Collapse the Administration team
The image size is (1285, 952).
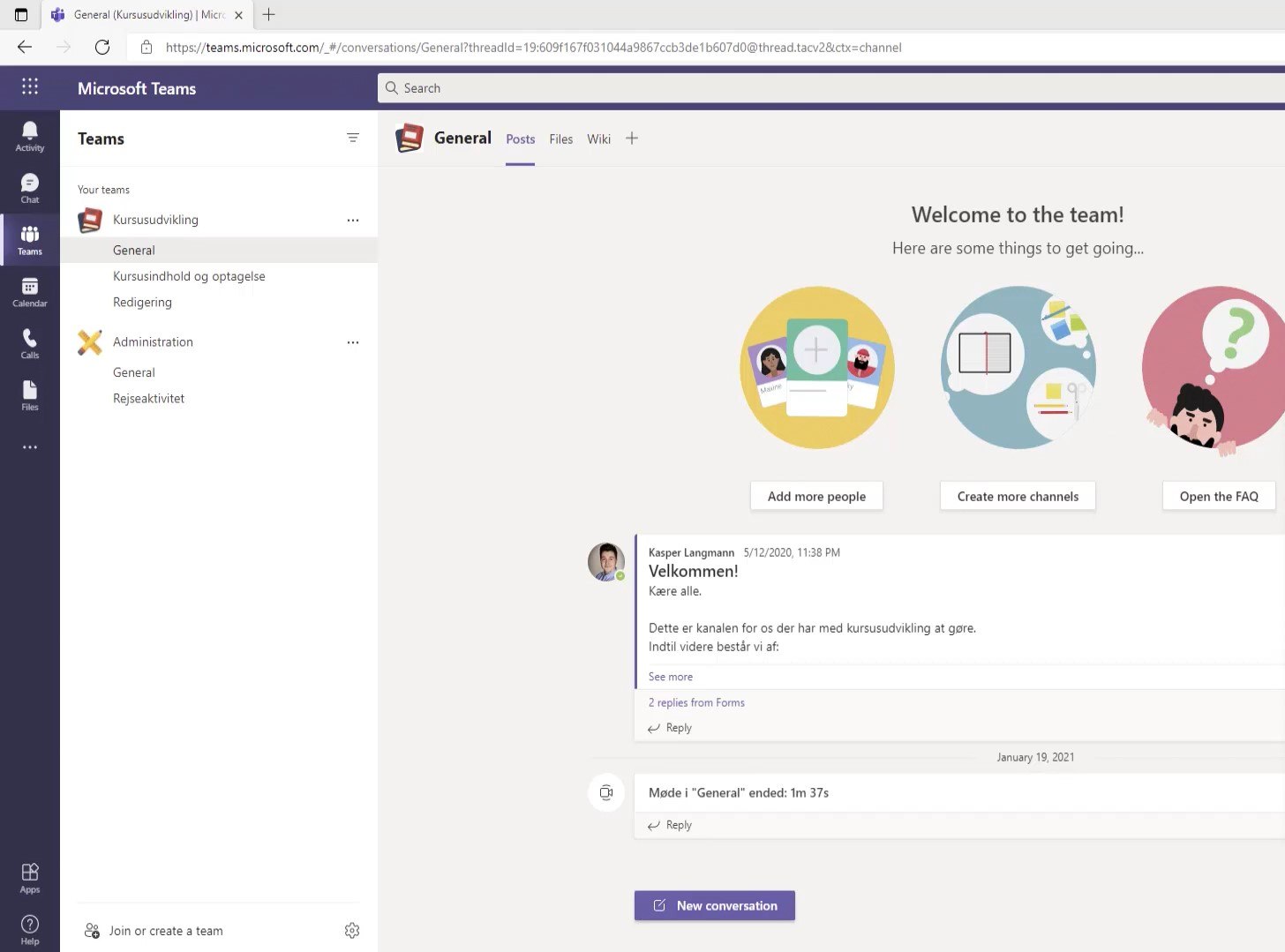coord(153,342)
